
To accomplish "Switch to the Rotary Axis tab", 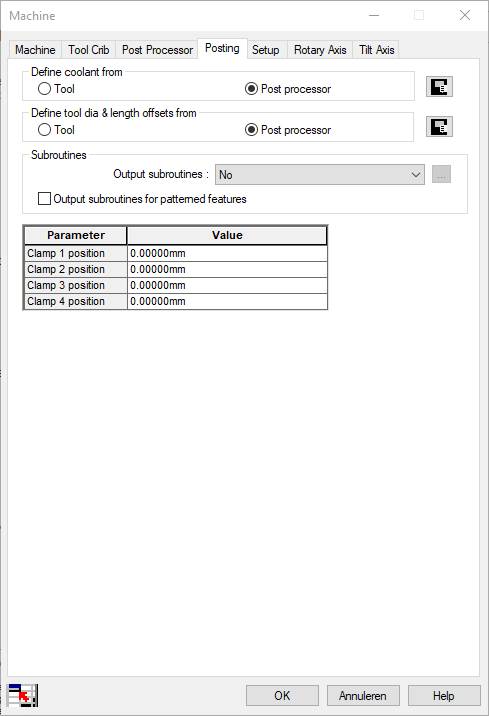I will point(320,50).
